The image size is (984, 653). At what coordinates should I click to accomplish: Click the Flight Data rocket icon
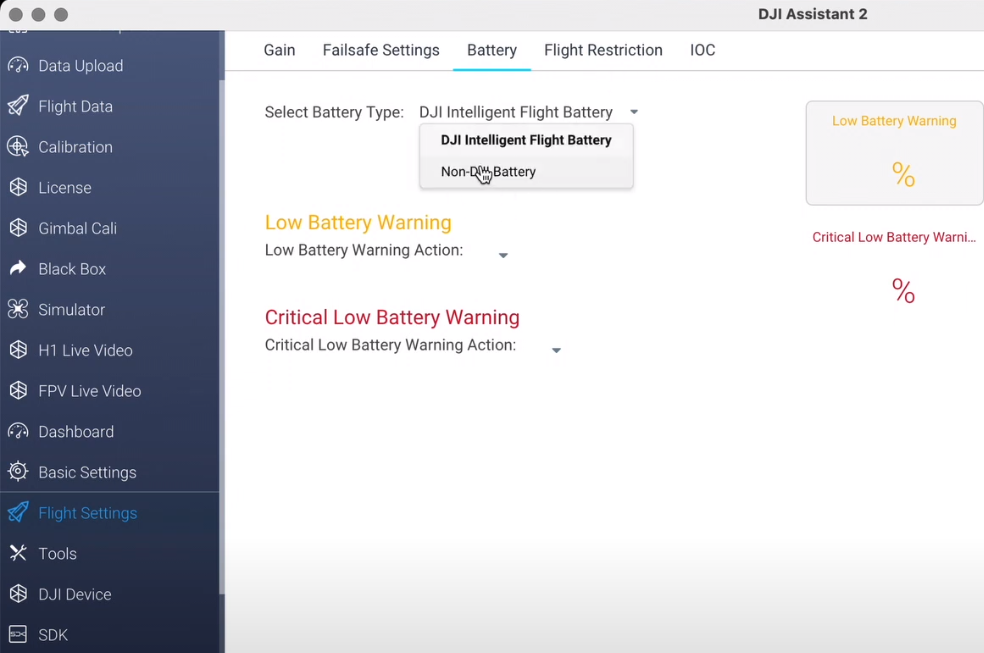tap(18, 106)
